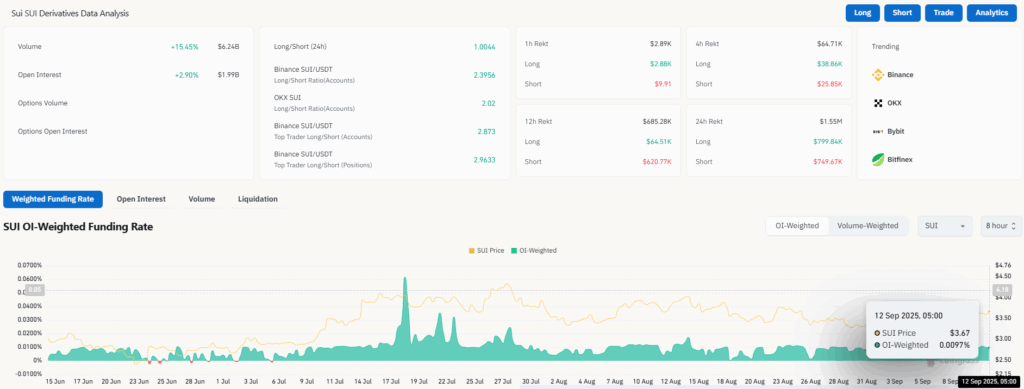Click the Long button

click(862, 13)
